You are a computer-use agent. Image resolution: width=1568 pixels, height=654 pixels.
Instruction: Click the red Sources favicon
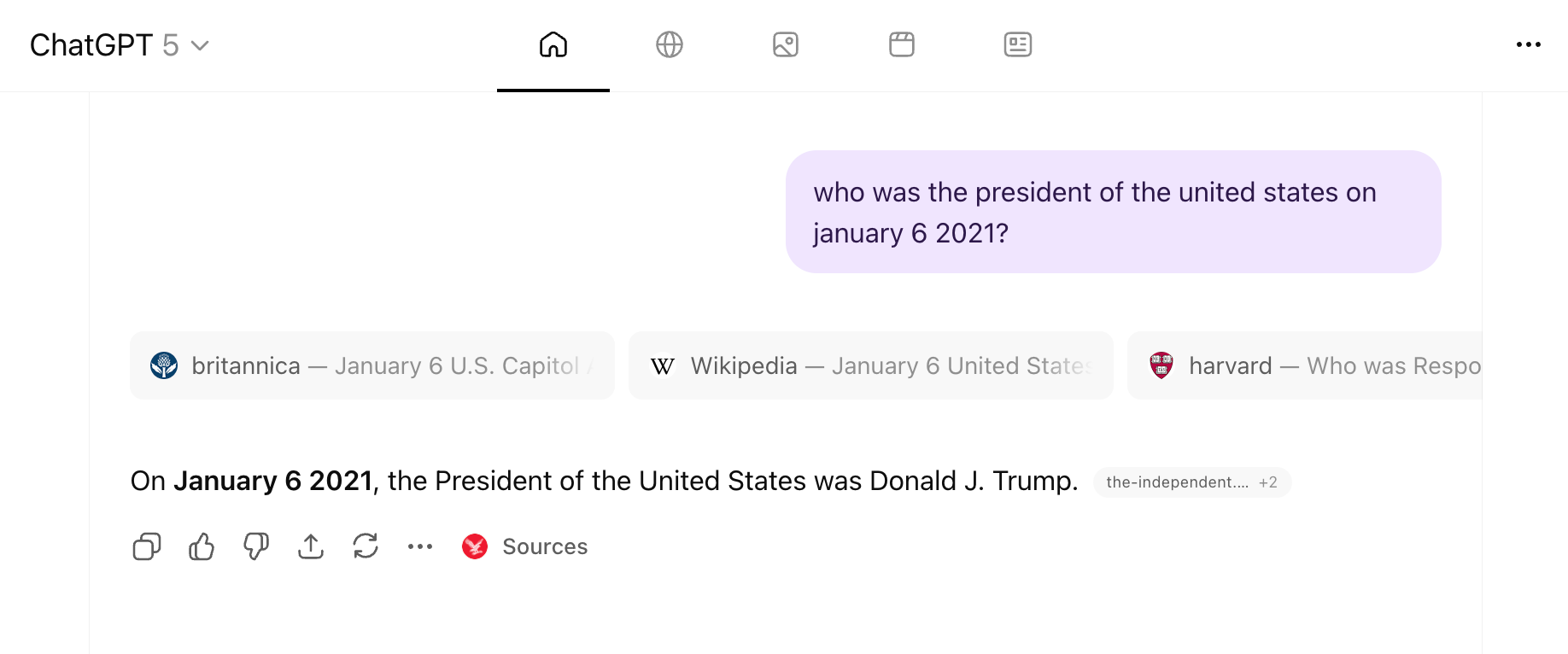(x=475, y=546)
